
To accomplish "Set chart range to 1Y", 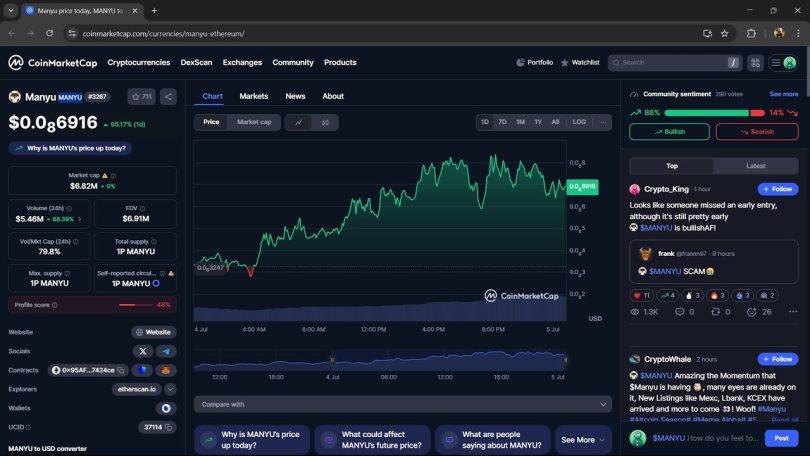I will point(538,122).
